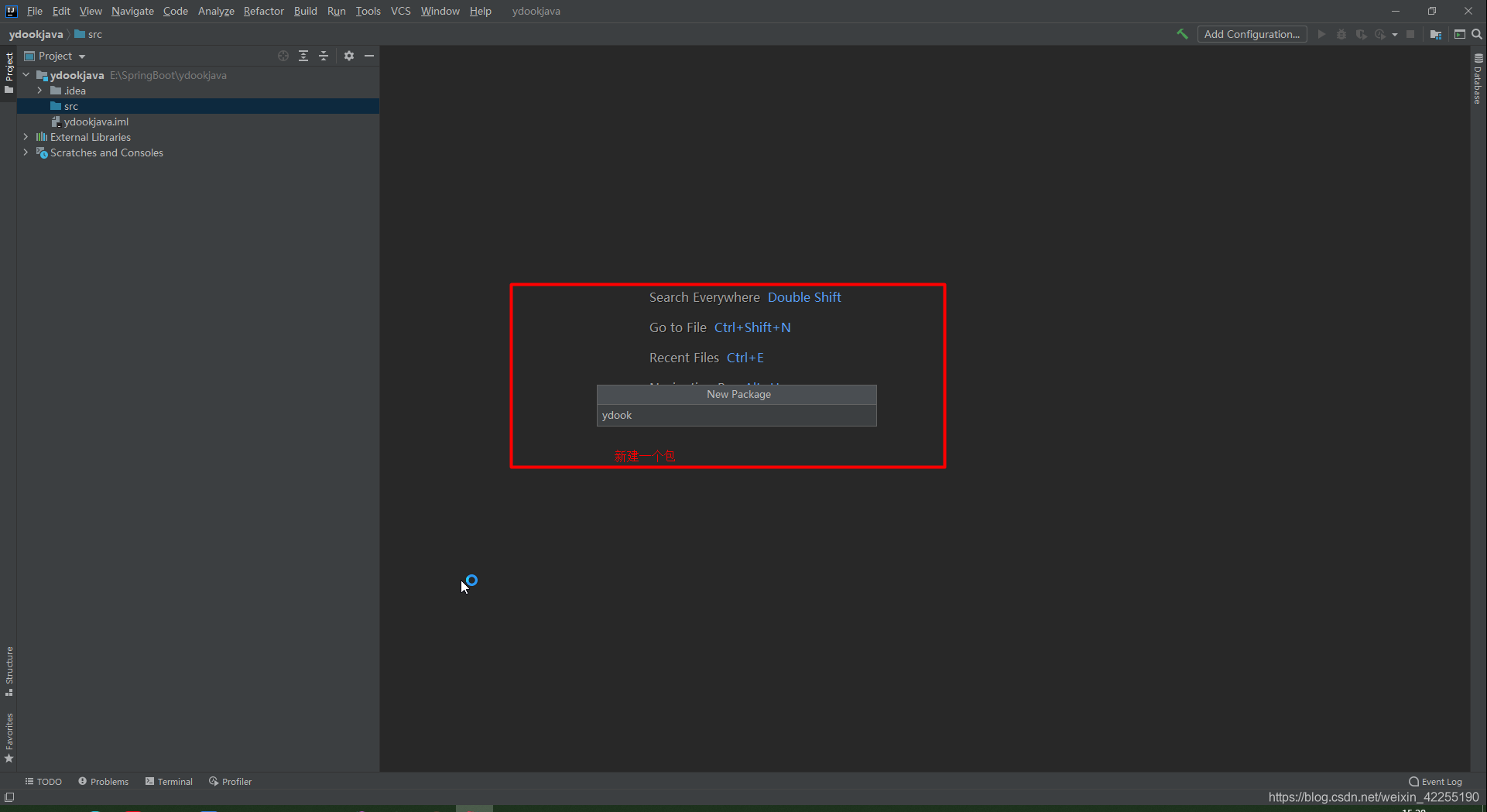Viewport: 1487px width, 812px height.
Task: Open the Edit menu
Action: pos(61,11)
